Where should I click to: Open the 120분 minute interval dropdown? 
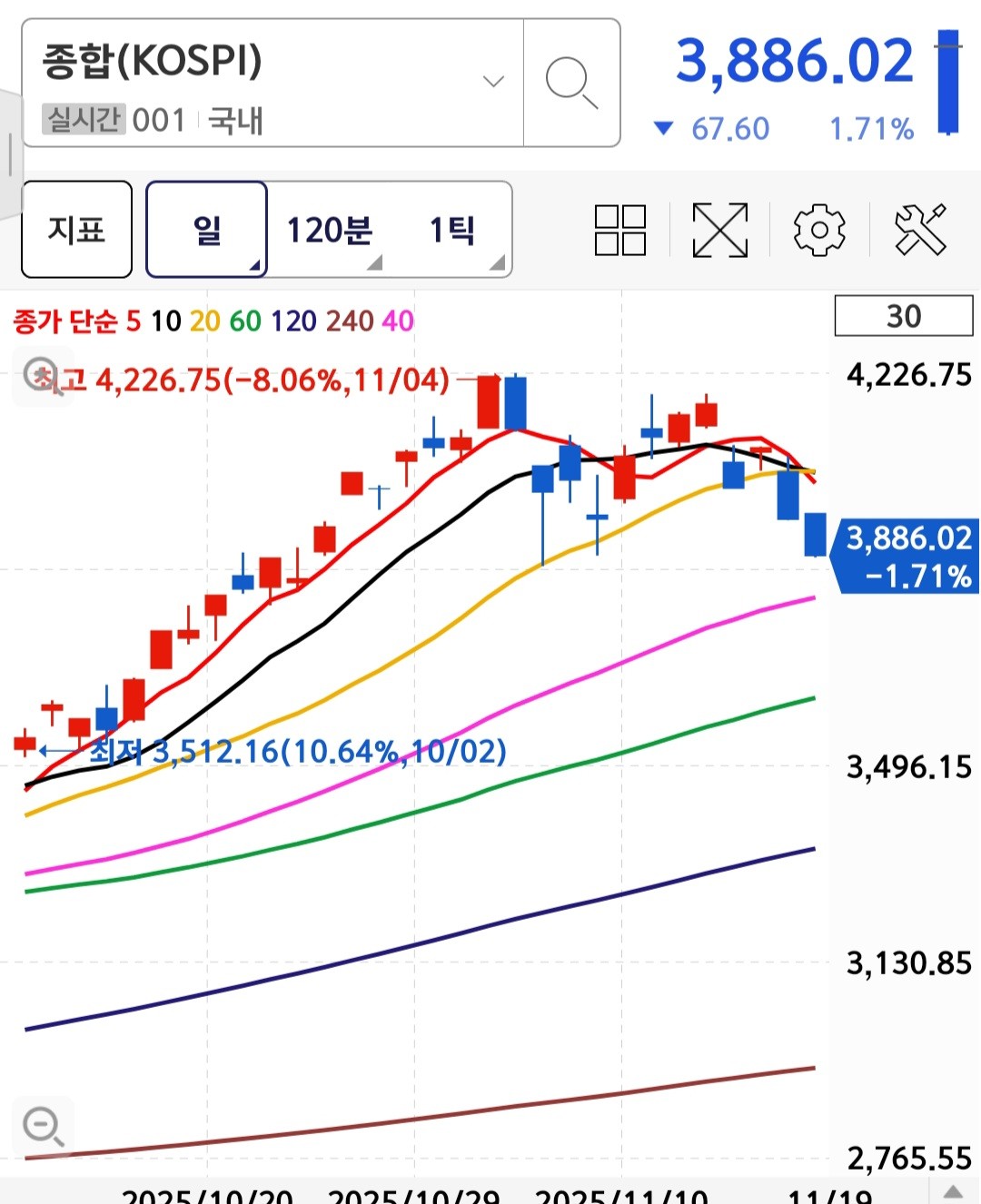tap(331, 230)
